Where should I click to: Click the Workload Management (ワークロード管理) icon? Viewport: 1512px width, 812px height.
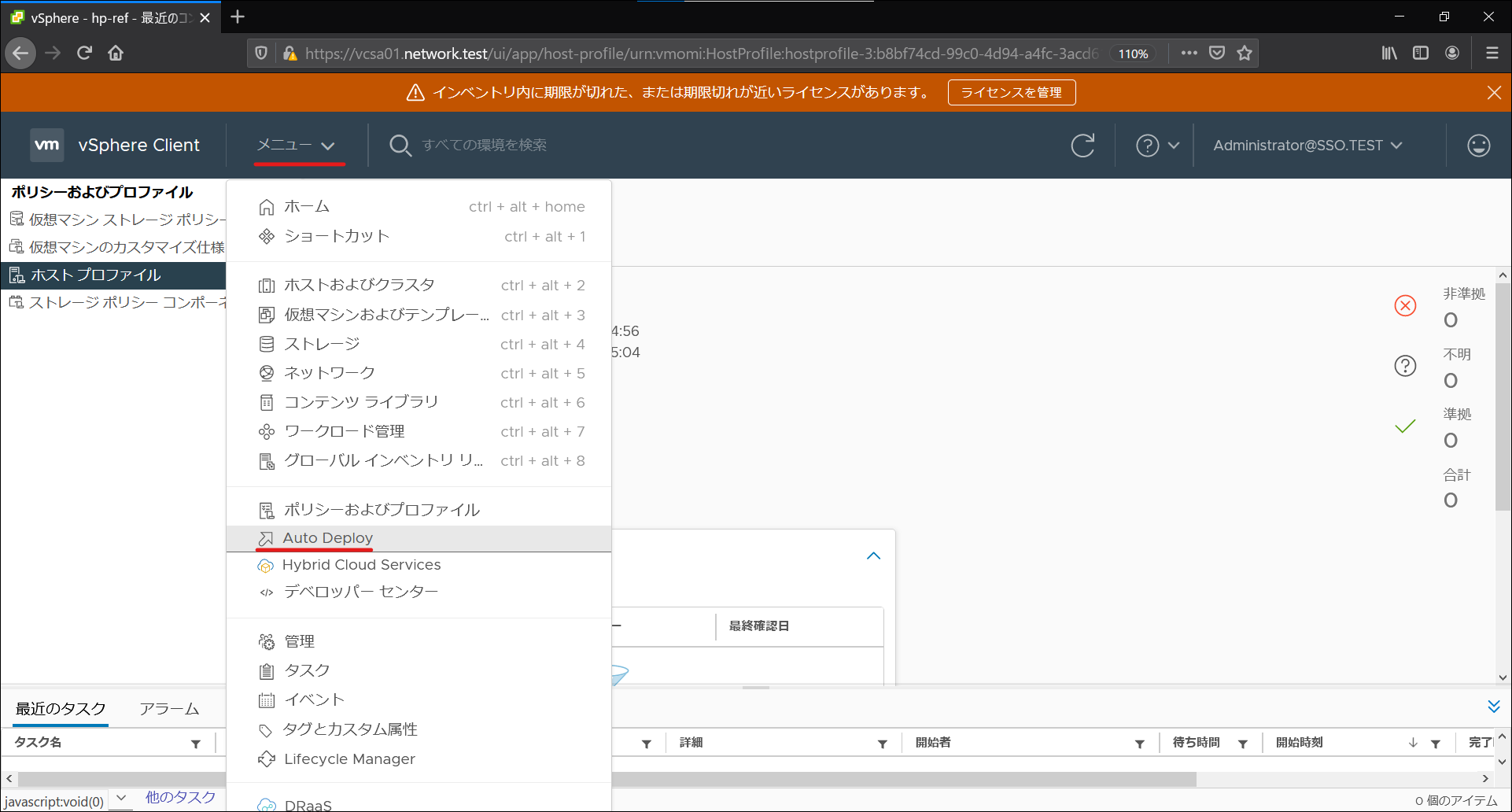267,431
